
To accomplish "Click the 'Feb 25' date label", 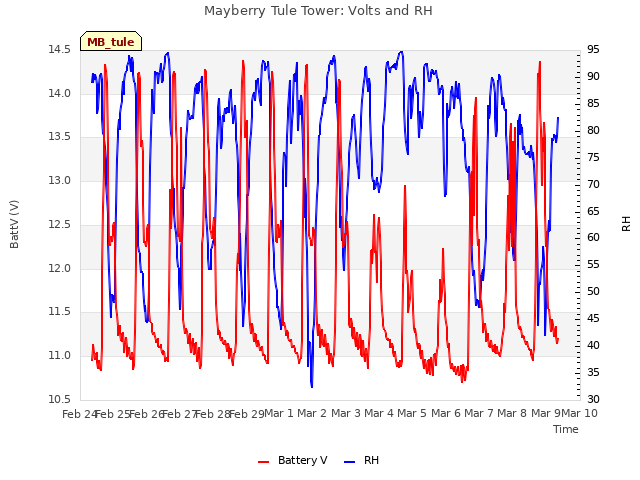I will click(113, 414).
